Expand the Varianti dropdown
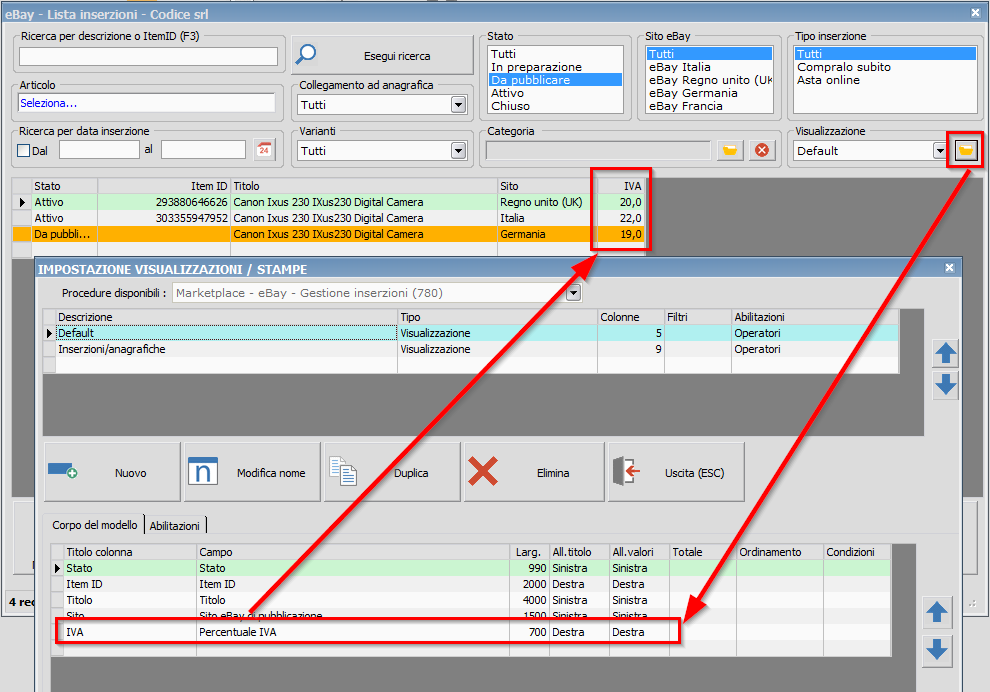This screenshot has height=692, width=990. [458, 151]
